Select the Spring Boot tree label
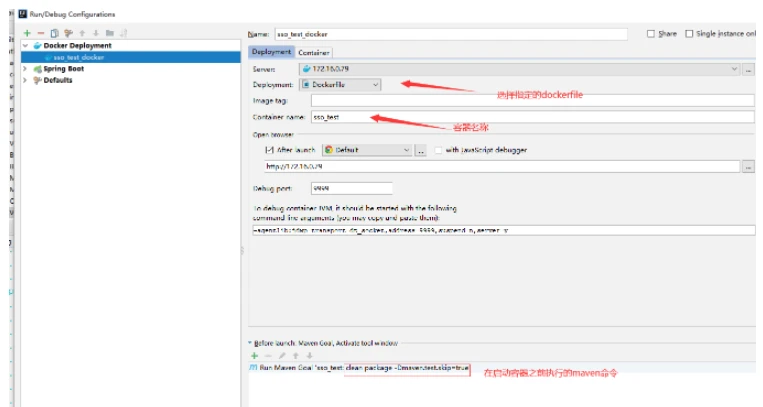This screenshot has width=763, height=407. 64,69
